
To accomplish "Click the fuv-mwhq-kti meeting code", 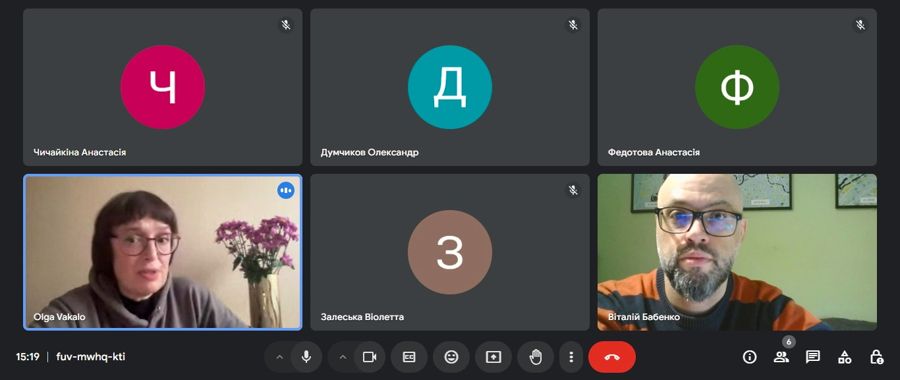I will pos(91,357).
